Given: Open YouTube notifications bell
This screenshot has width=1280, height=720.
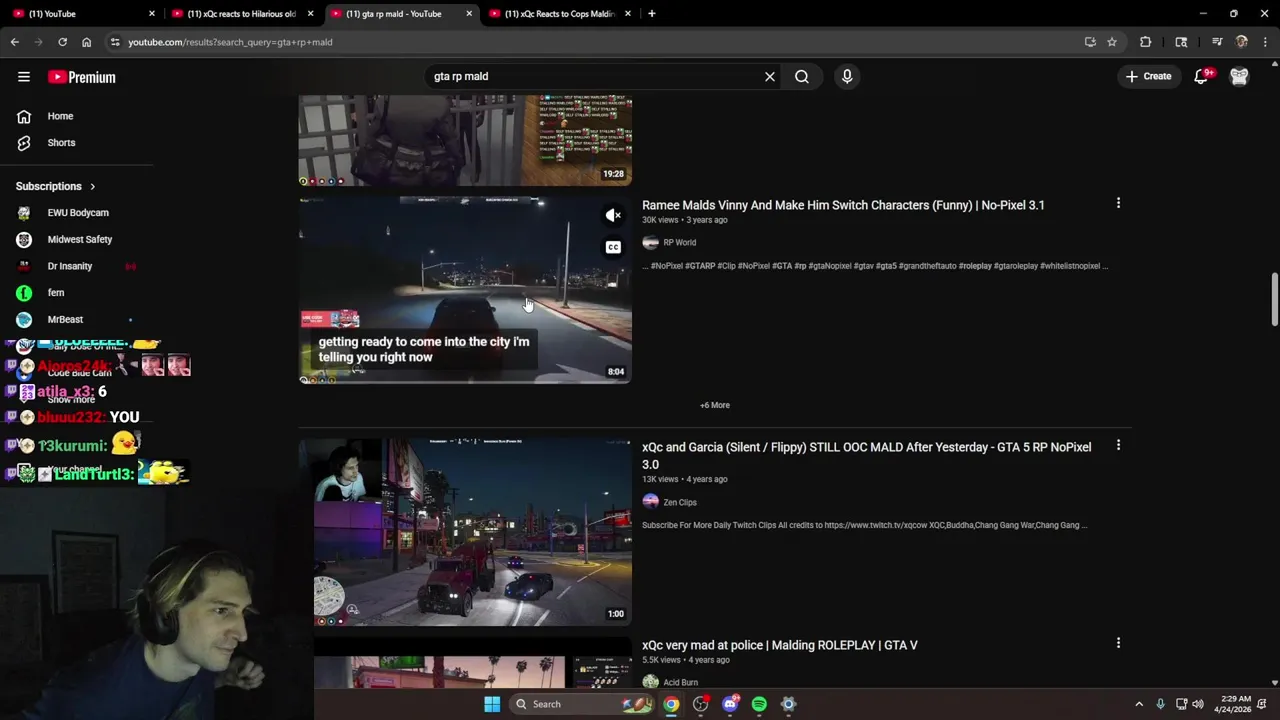Looking at the screenshot, I should point(1202,76).
